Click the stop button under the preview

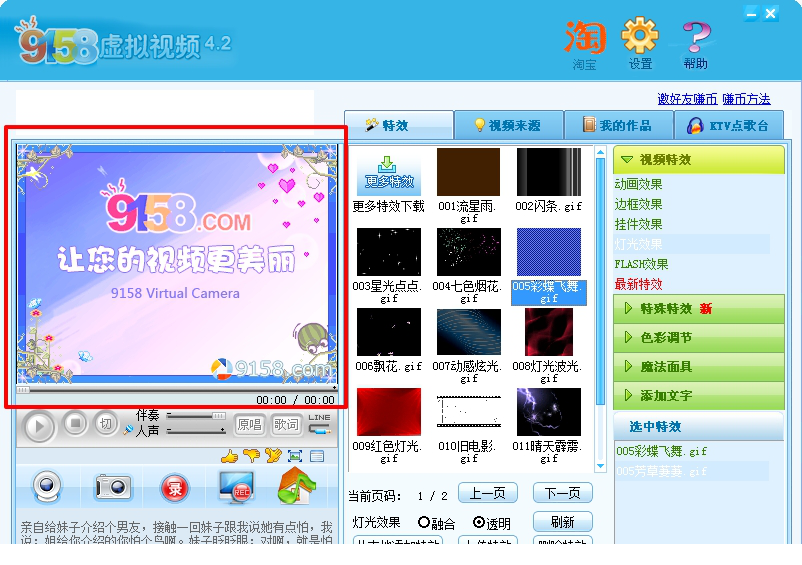click(75, 423)
